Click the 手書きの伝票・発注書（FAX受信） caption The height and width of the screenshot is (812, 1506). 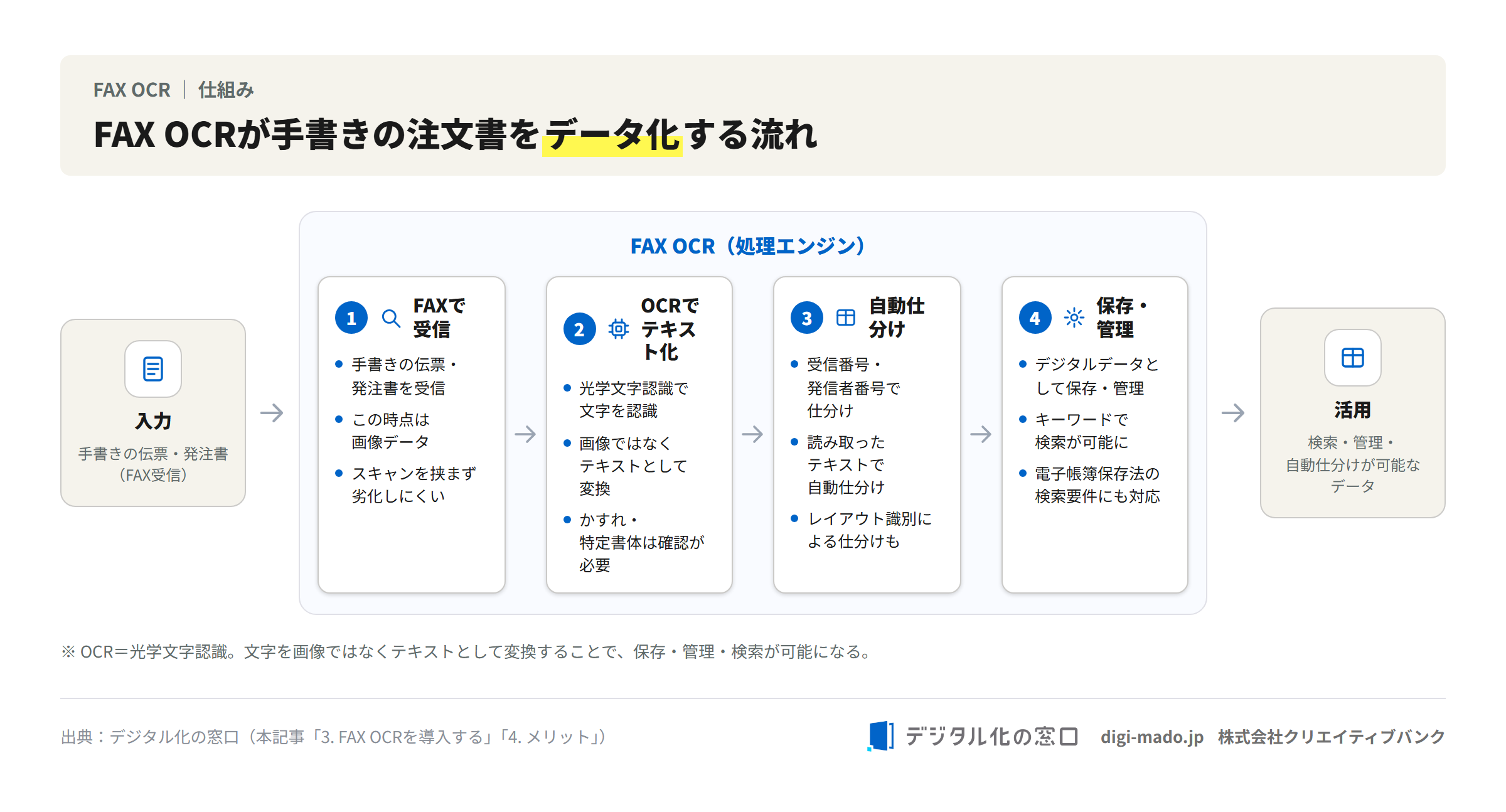pyautogui.click(x=153, y=464)
